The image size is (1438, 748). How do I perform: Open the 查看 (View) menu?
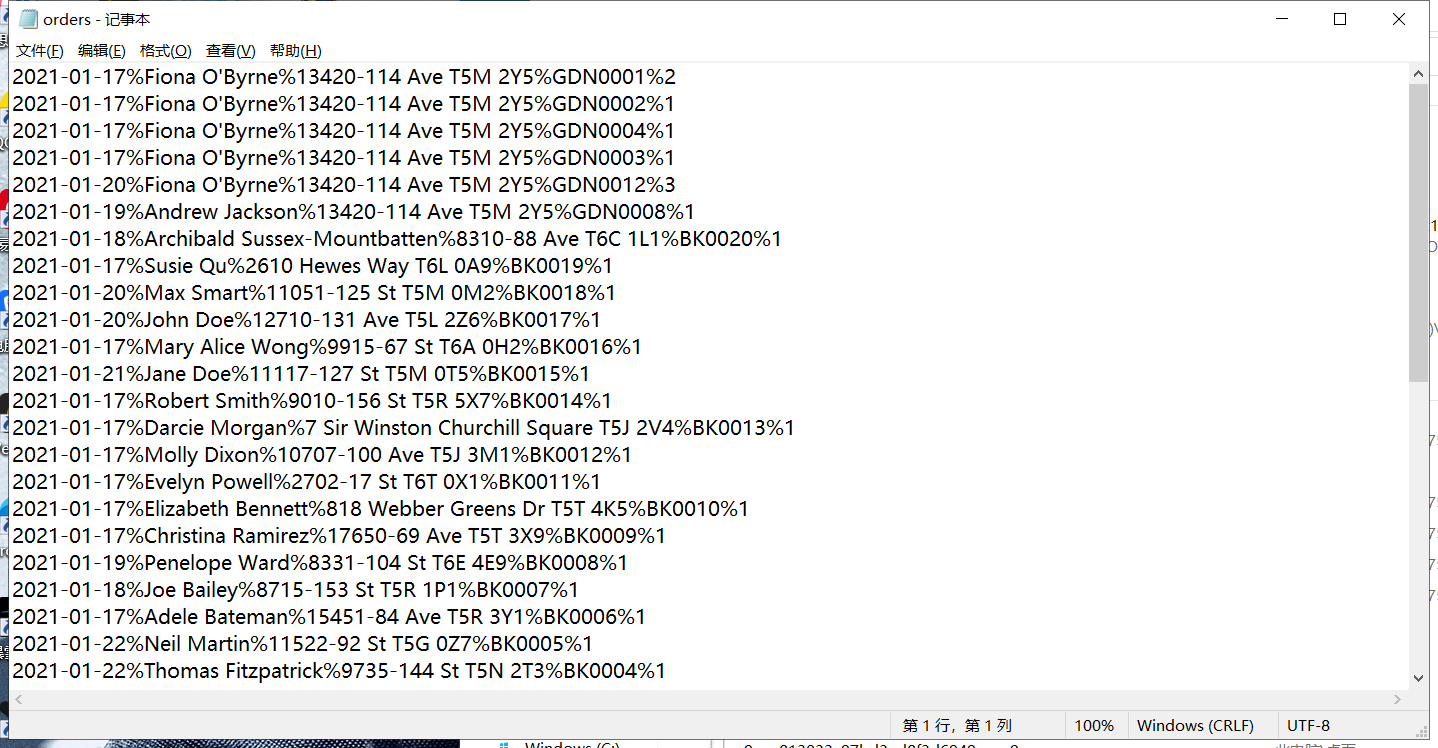tap(229, 50)
